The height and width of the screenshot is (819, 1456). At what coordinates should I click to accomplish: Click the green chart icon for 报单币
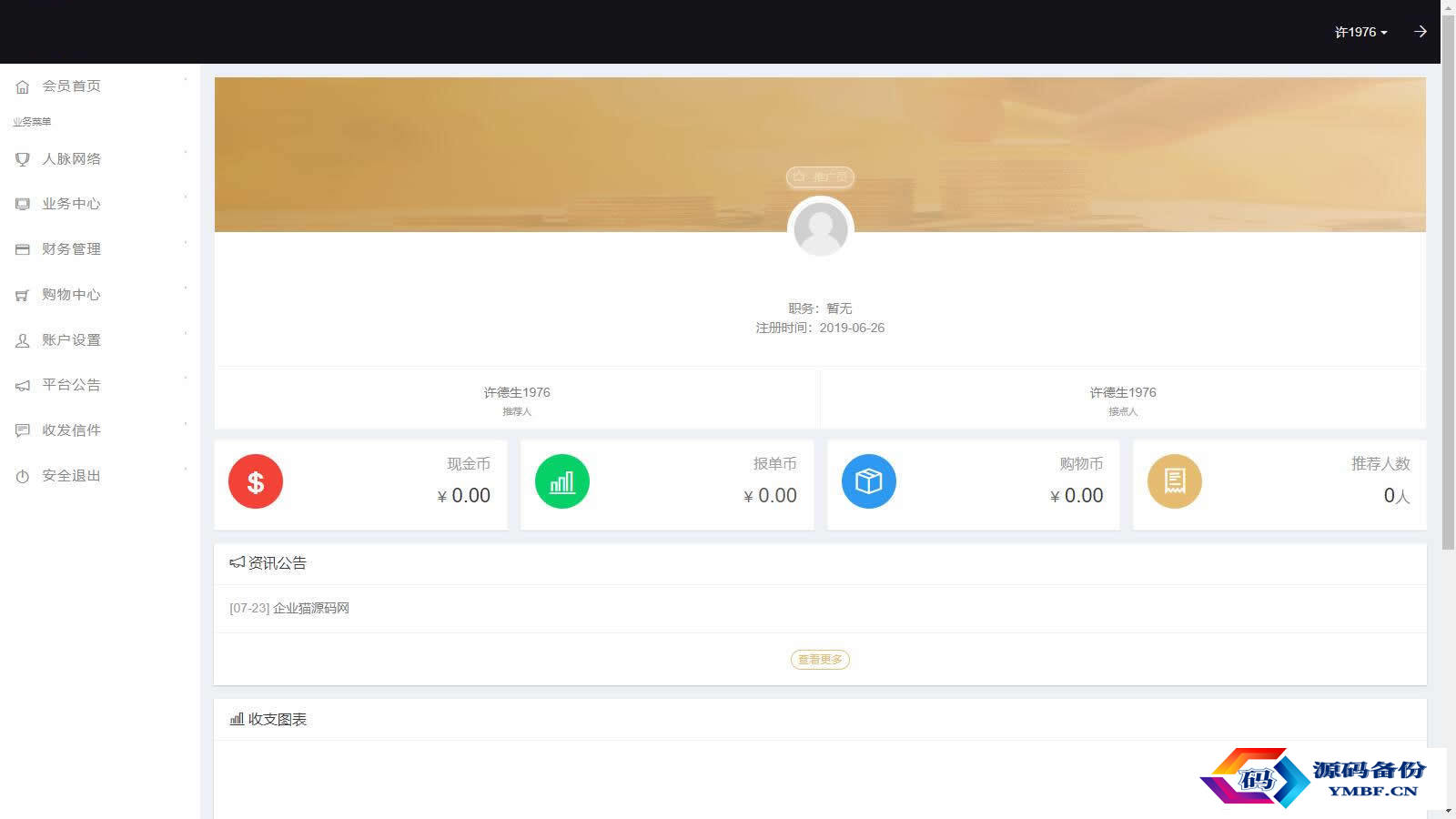pyautogui.click(x=562, y=481)
